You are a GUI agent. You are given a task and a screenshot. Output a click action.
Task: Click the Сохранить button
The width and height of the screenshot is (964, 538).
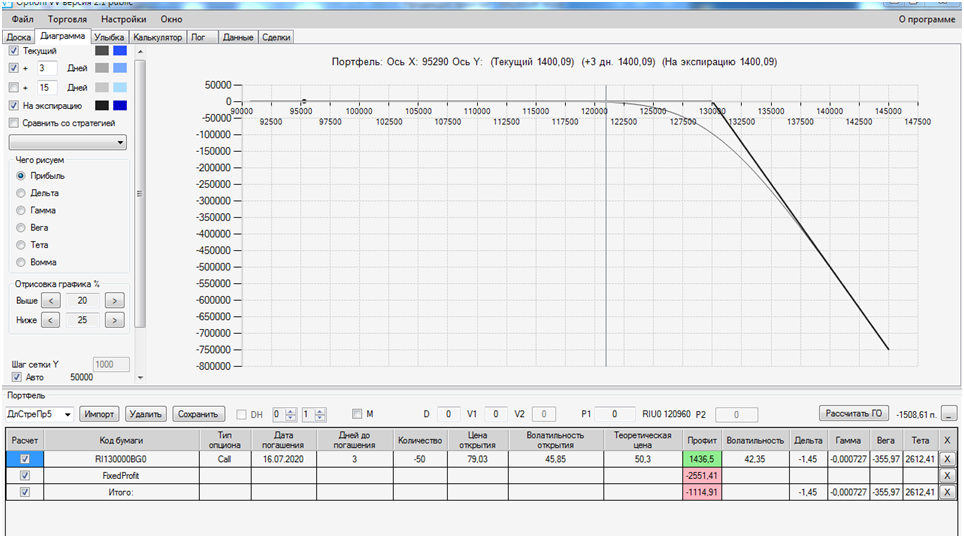pyautogui.click(x=198, y=414)
